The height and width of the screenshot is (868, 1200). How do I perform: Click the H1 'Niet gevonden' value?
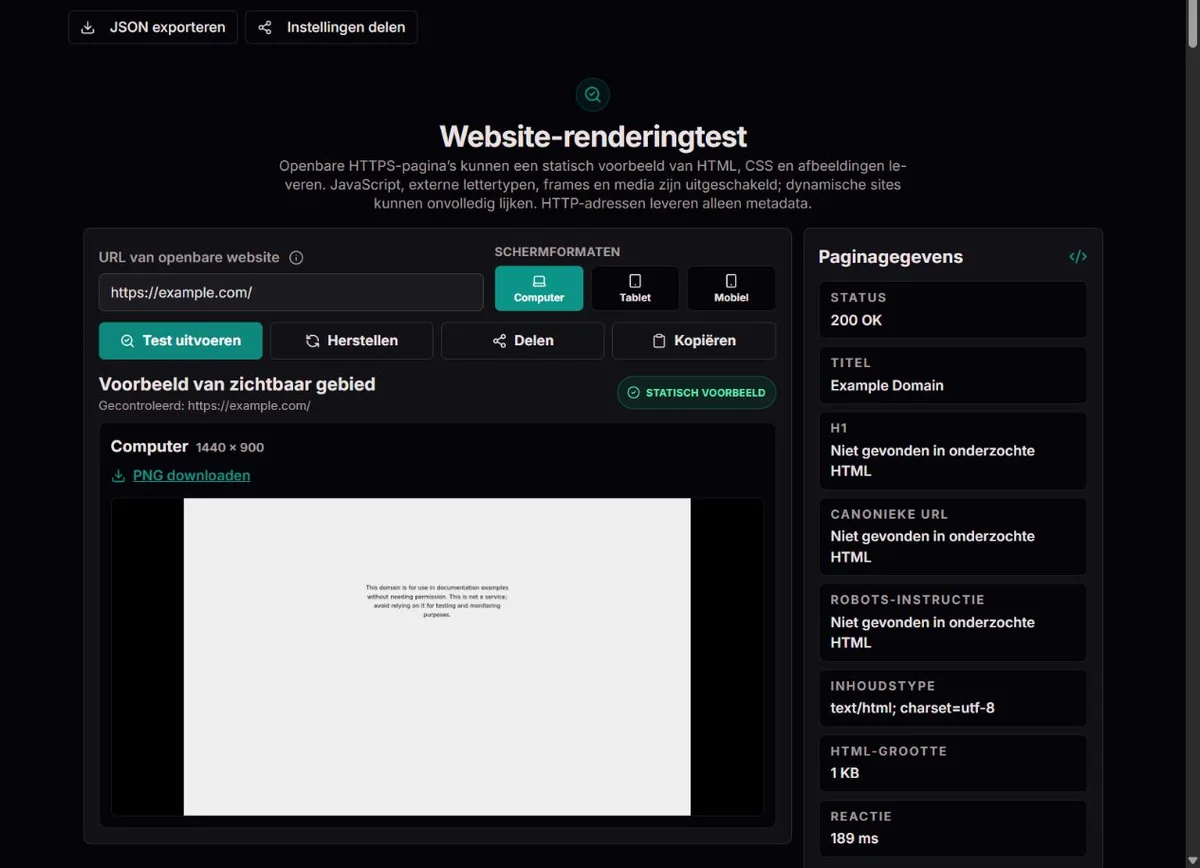pyautogui.click(x=932, y=461)
